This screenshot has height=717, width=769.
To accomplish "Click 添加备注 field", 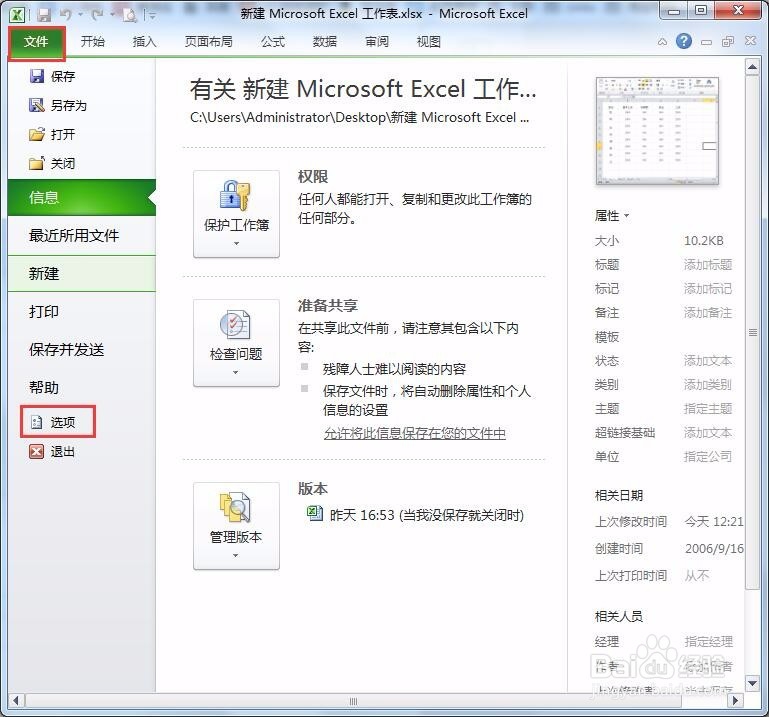I will pos(708,313).
